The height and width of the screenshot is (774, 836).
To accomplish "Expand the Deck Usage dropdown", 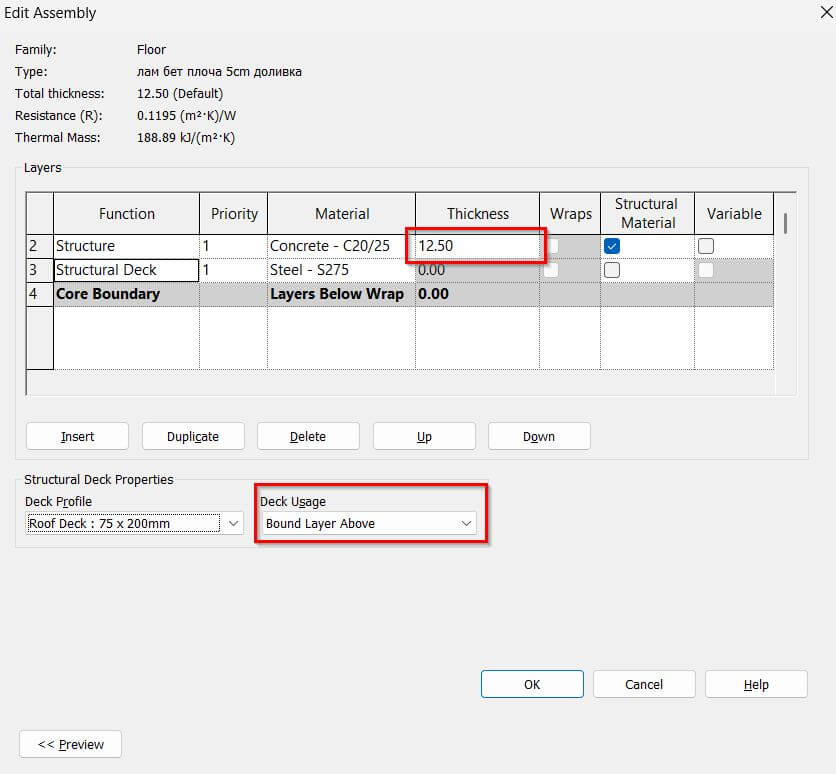I will click(466, 523).
